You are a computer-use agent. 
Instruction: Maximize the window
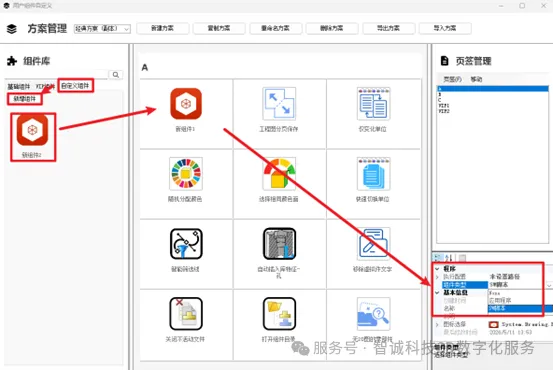tap(522, 6)
